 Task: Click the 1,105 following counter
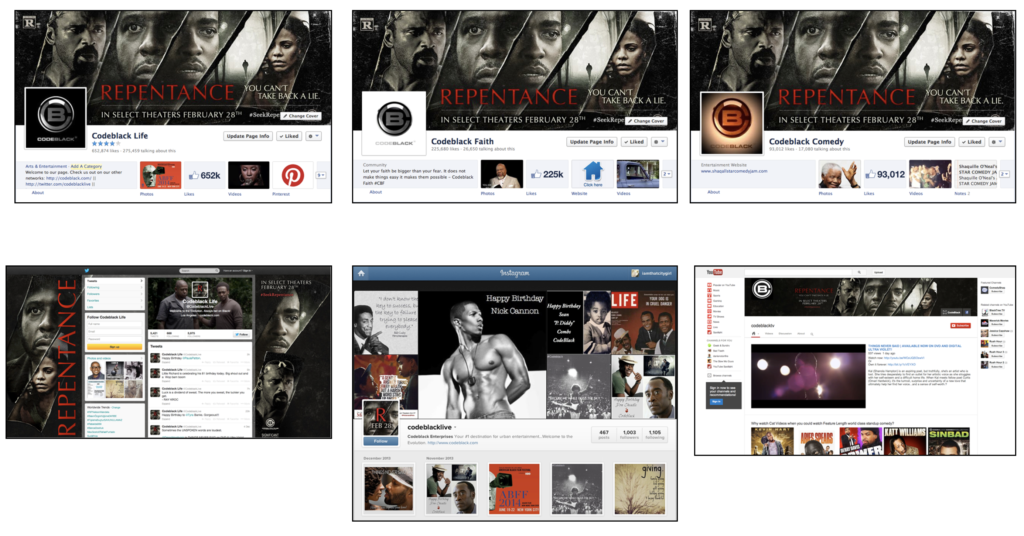tap(654, 435)
